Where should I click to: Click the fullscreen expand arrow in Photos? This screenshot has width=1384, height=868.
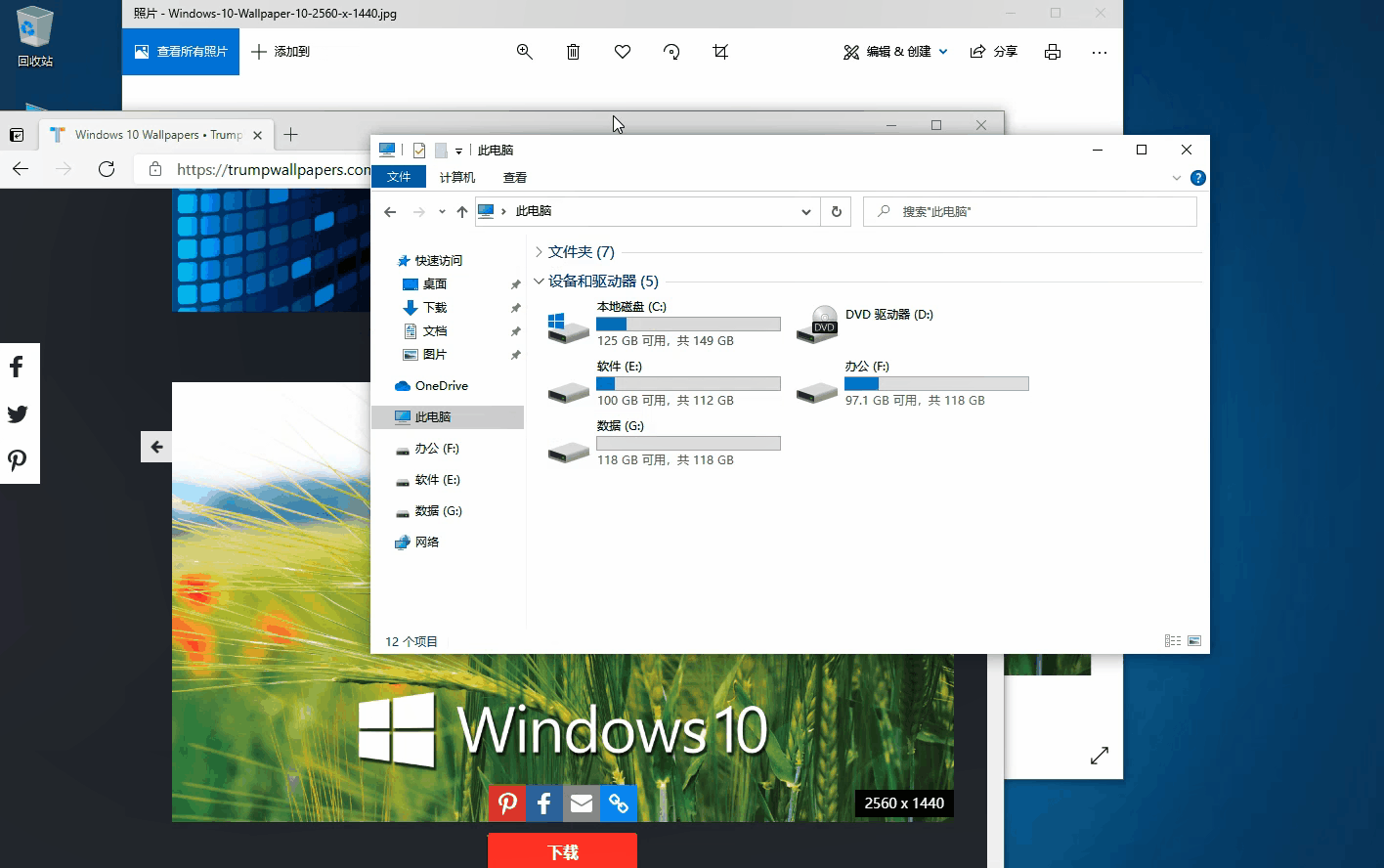point(1100,756)
